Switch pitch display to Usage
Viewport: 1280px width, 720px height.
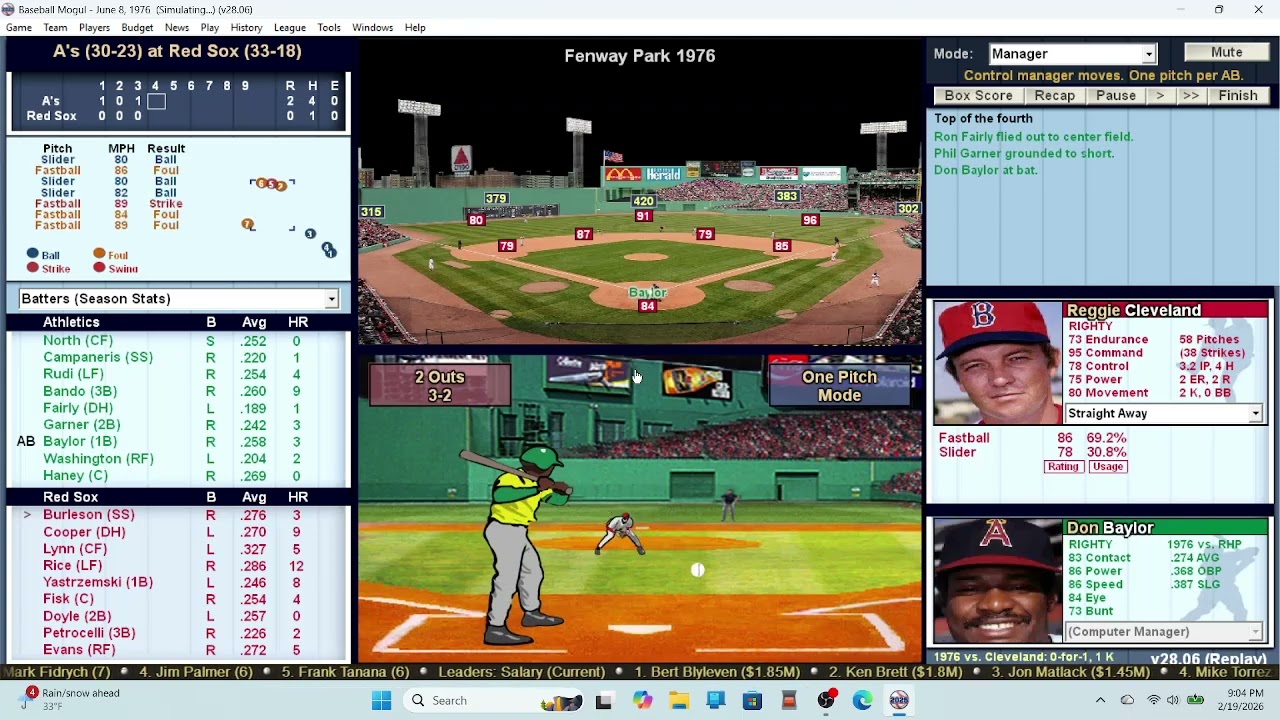click(1107, 467)
